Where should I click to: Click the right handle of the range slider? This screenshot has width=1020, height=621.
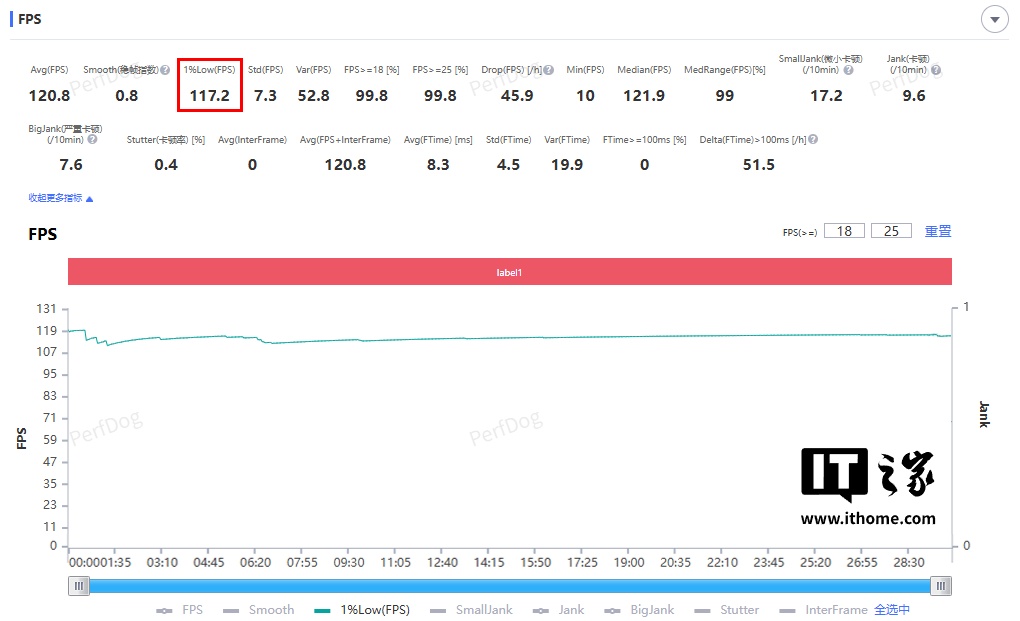tap(941, 586)
